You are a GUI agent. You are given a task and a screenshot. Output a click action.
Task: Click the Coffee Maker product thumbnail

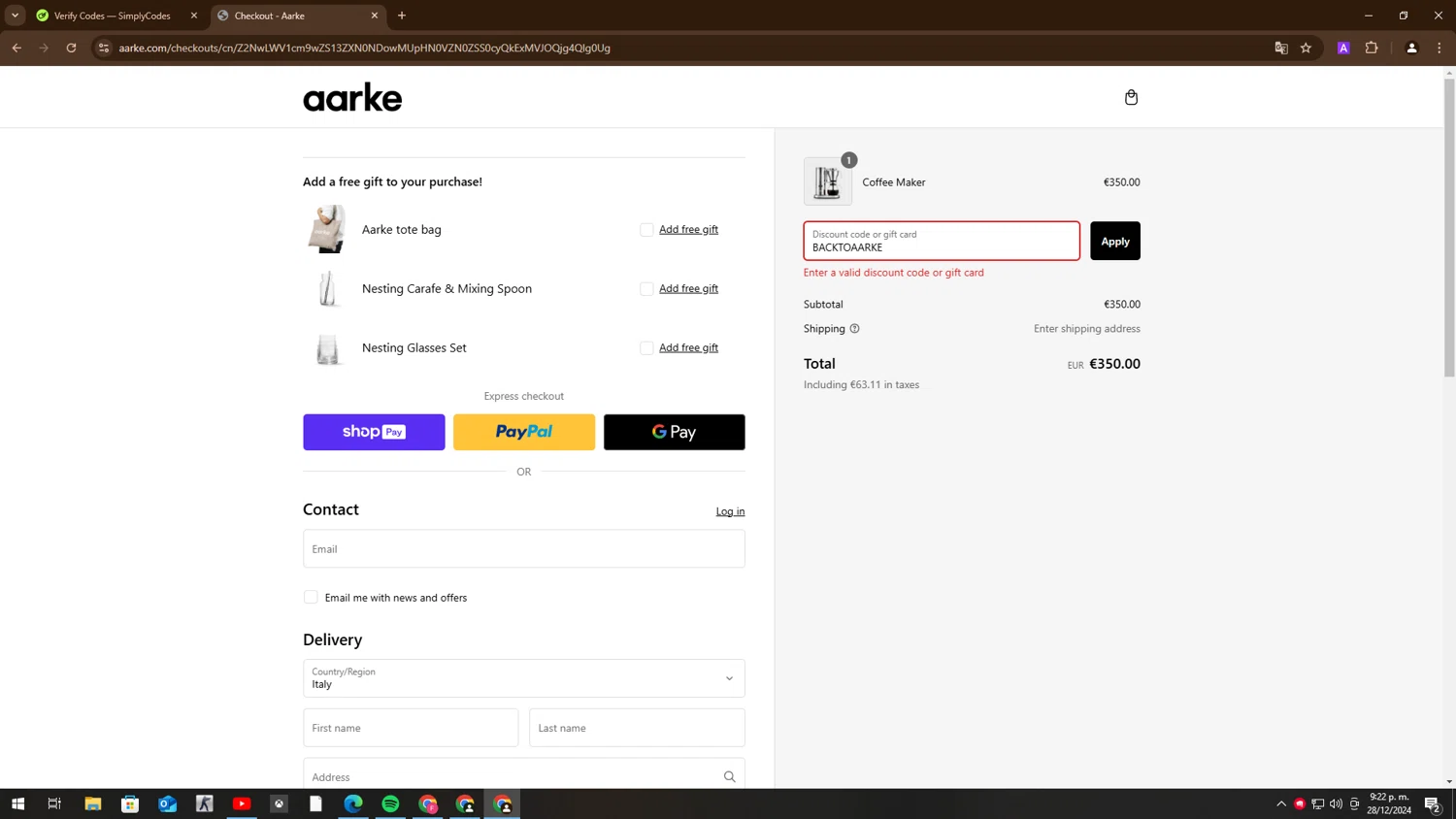(827, 181)
